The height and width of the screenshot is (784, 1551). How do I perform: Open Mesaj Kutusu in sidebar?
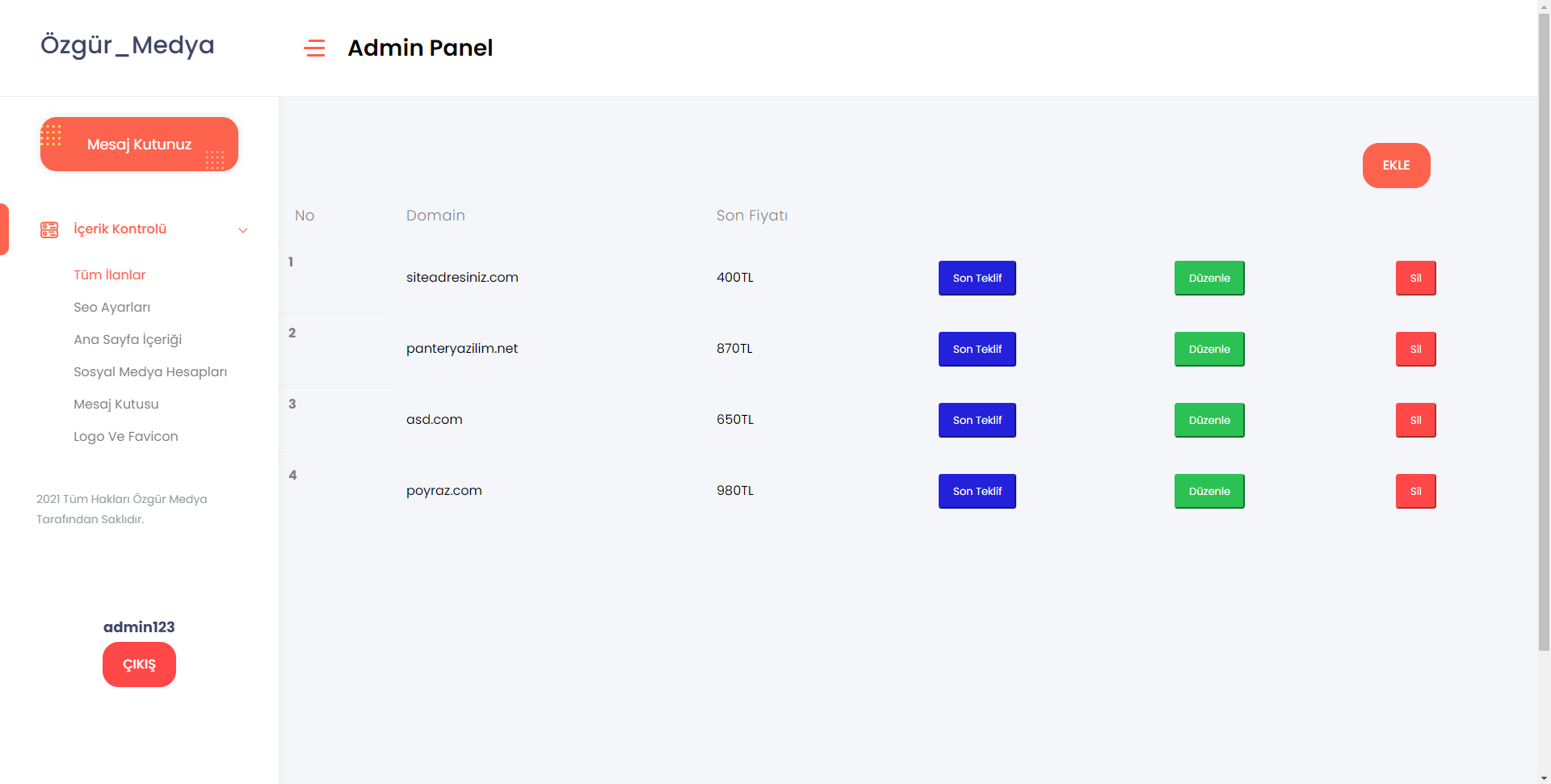tap(116, 404)
